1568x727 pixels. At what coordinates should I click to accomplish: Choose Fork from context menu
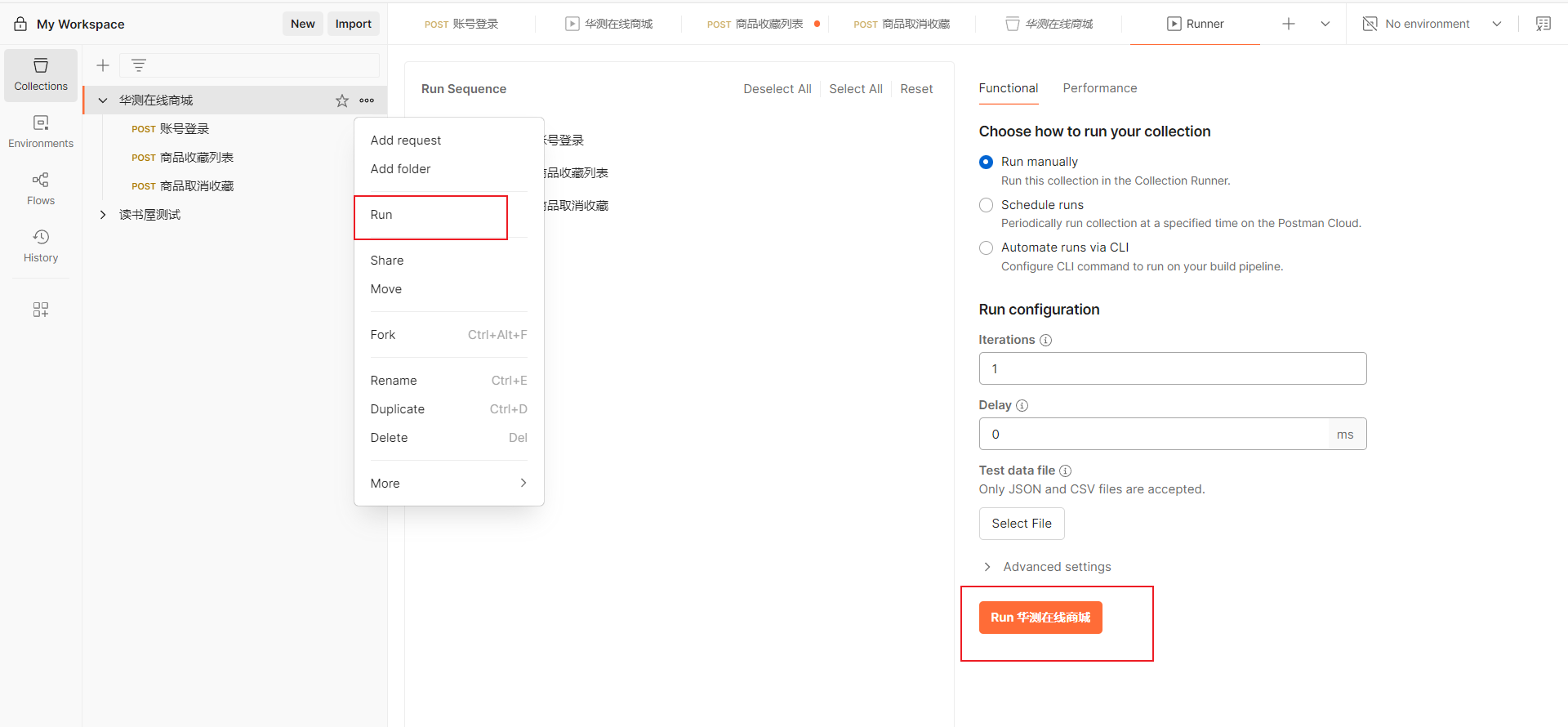click(x=449, y=335)
